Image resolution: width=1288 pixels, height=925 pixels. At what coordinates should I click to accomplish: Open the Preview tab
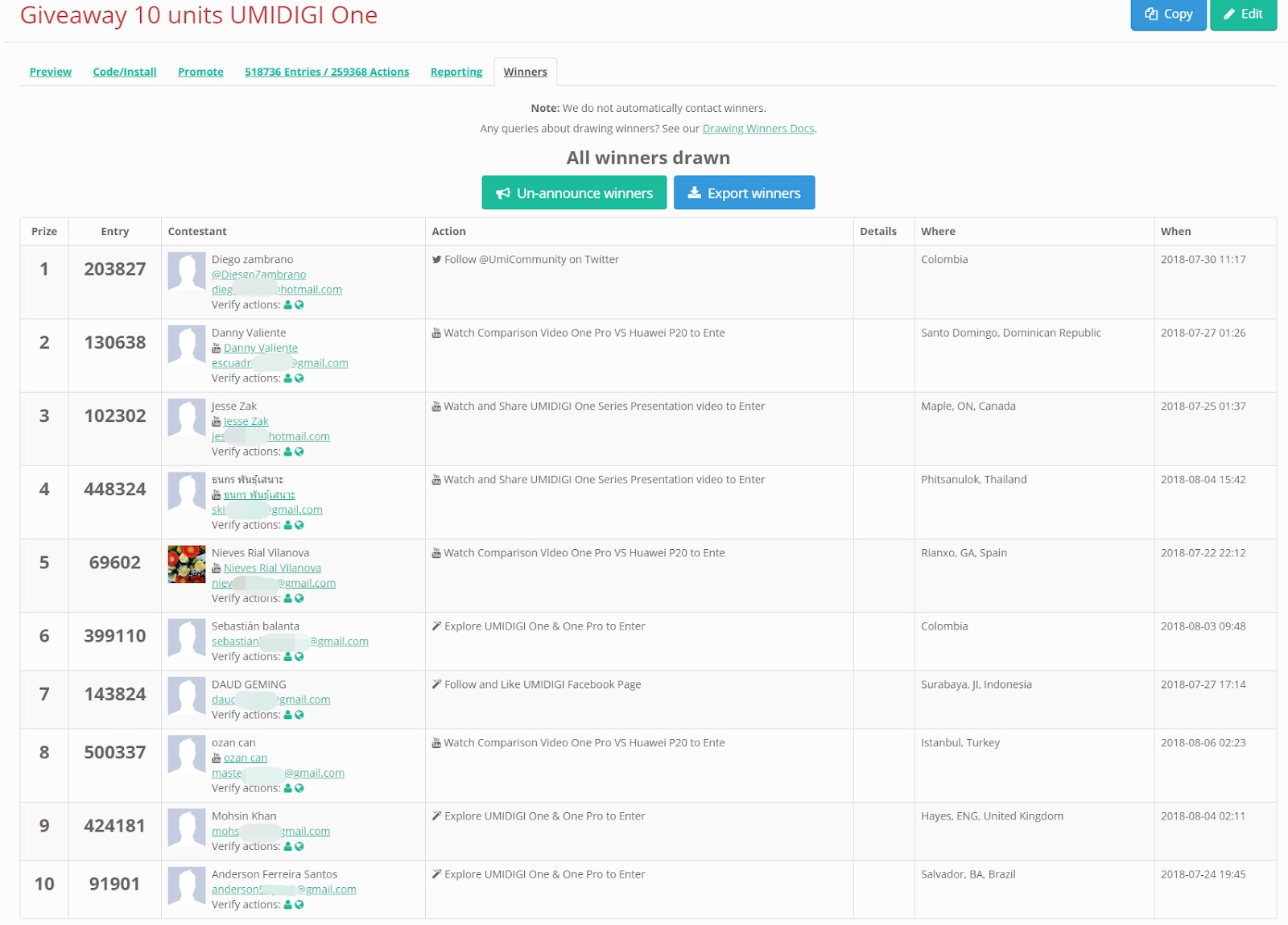click(51, 72)
